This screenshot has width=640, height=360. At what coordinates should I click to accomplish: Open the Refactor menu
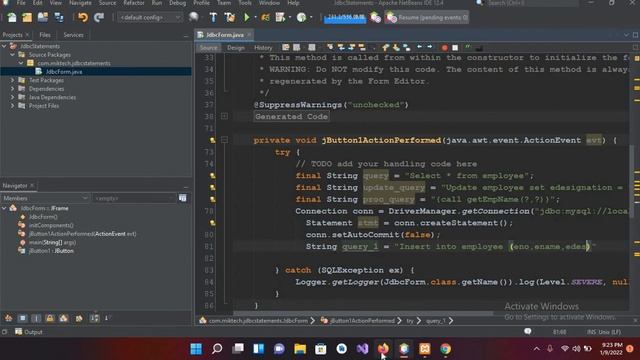click(x=134, y=3)
